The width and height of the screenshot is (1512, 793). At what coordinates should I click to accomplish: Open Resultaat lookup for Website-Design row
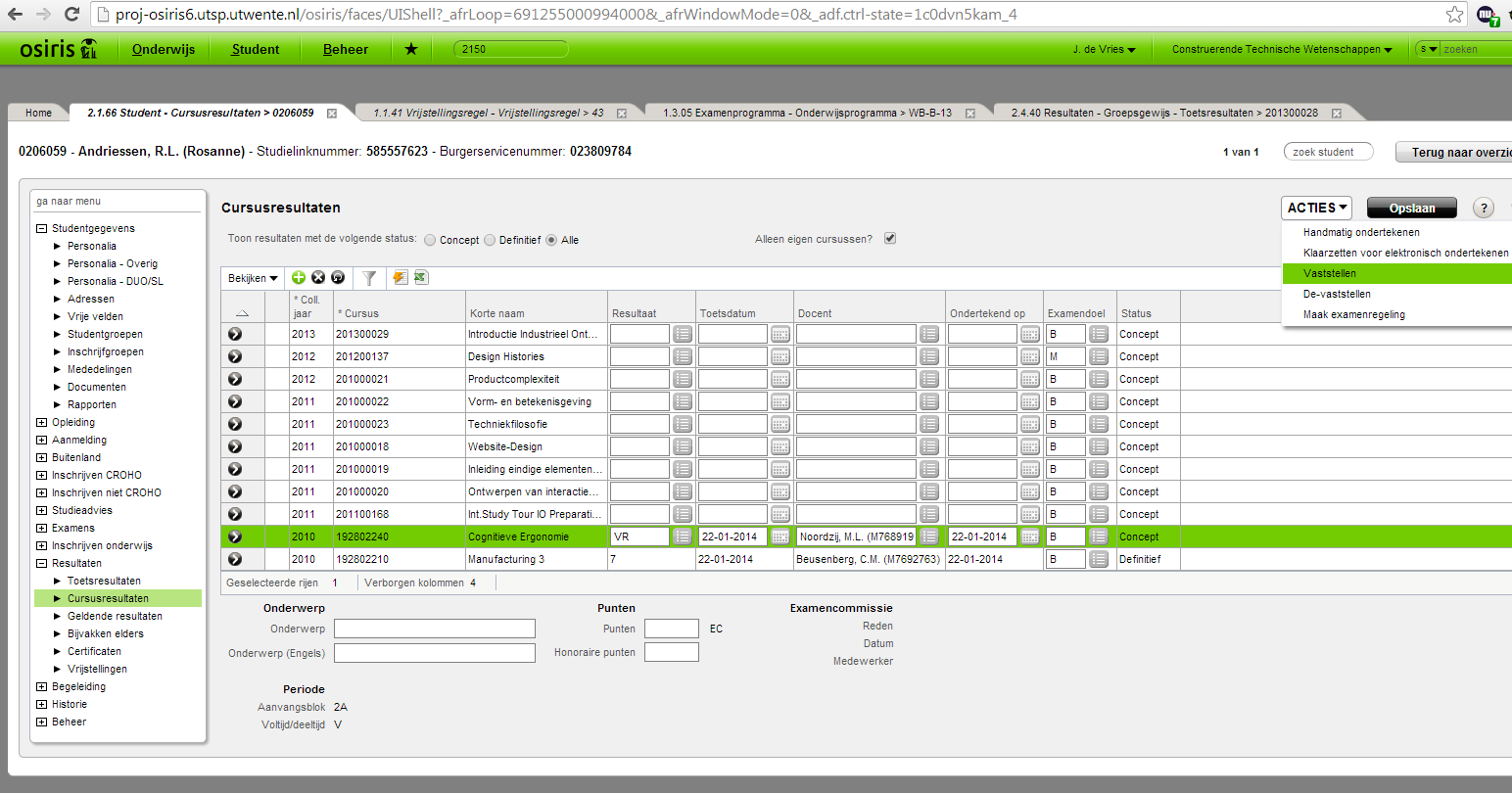(x=683, y=446)
